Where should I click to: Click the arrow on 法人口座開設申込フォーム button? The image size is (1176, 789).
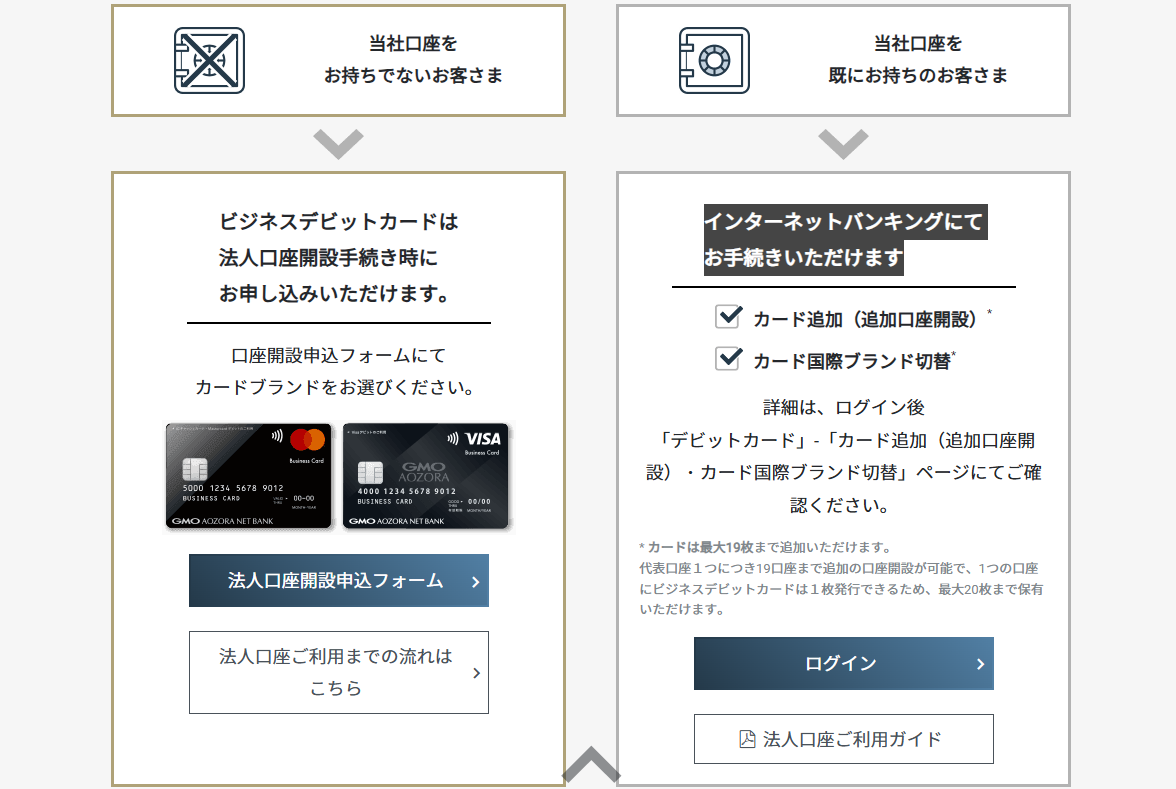[x=475, y=582]
